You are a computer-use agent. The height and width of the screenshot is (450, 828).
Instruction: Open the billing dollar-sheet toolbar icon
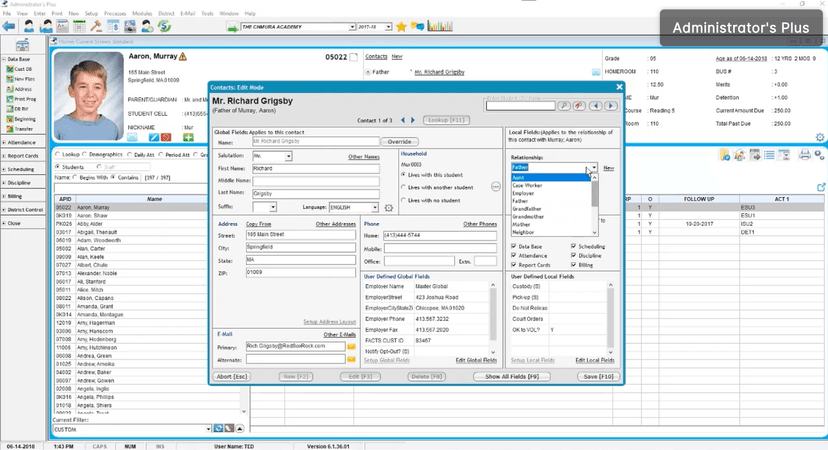(113, 26)
